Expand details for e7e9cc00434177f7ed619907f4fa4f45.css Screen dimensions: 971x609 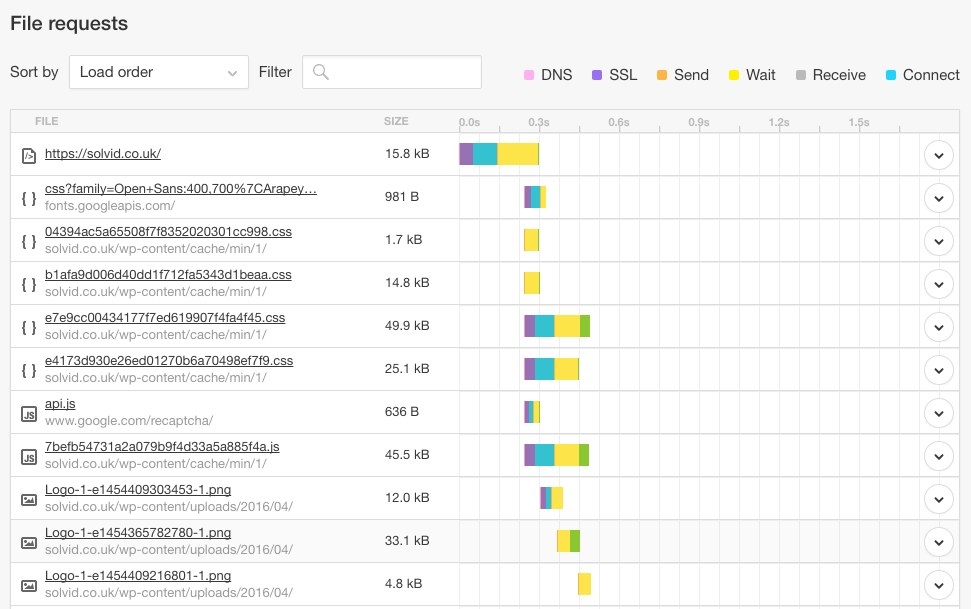click(x=939, y=327)
